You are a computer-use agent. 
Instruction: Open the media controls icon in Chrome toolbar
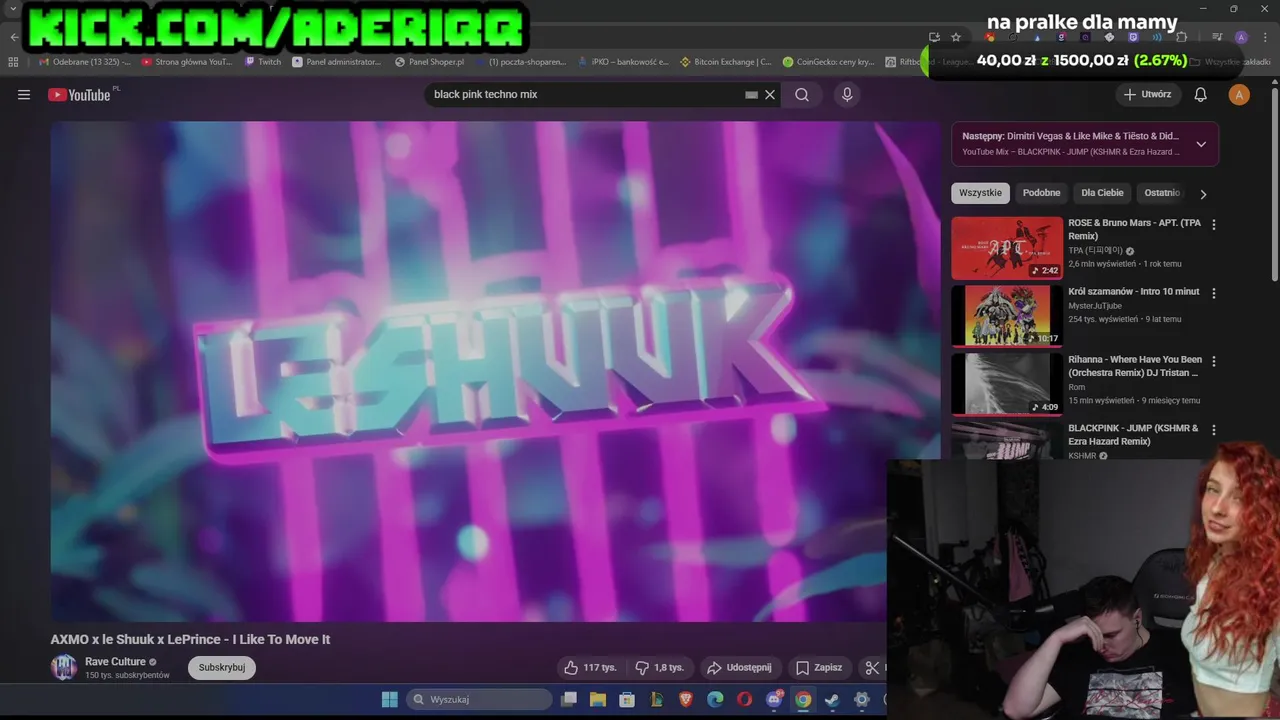tap(1217, 37)
